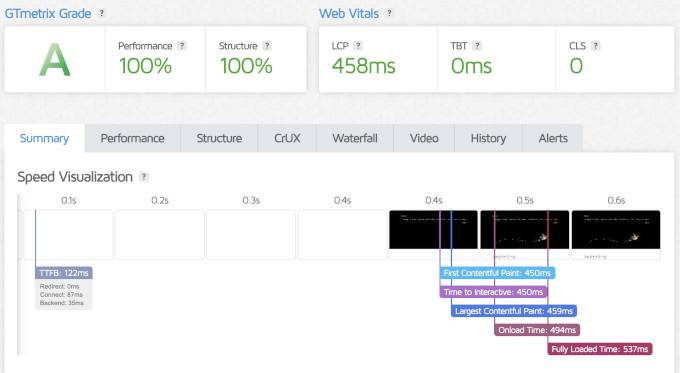Click Onload Time: 494ms label
Image resolution: width=680 pixels, height=373 pixels.
(x=537, y=330)
